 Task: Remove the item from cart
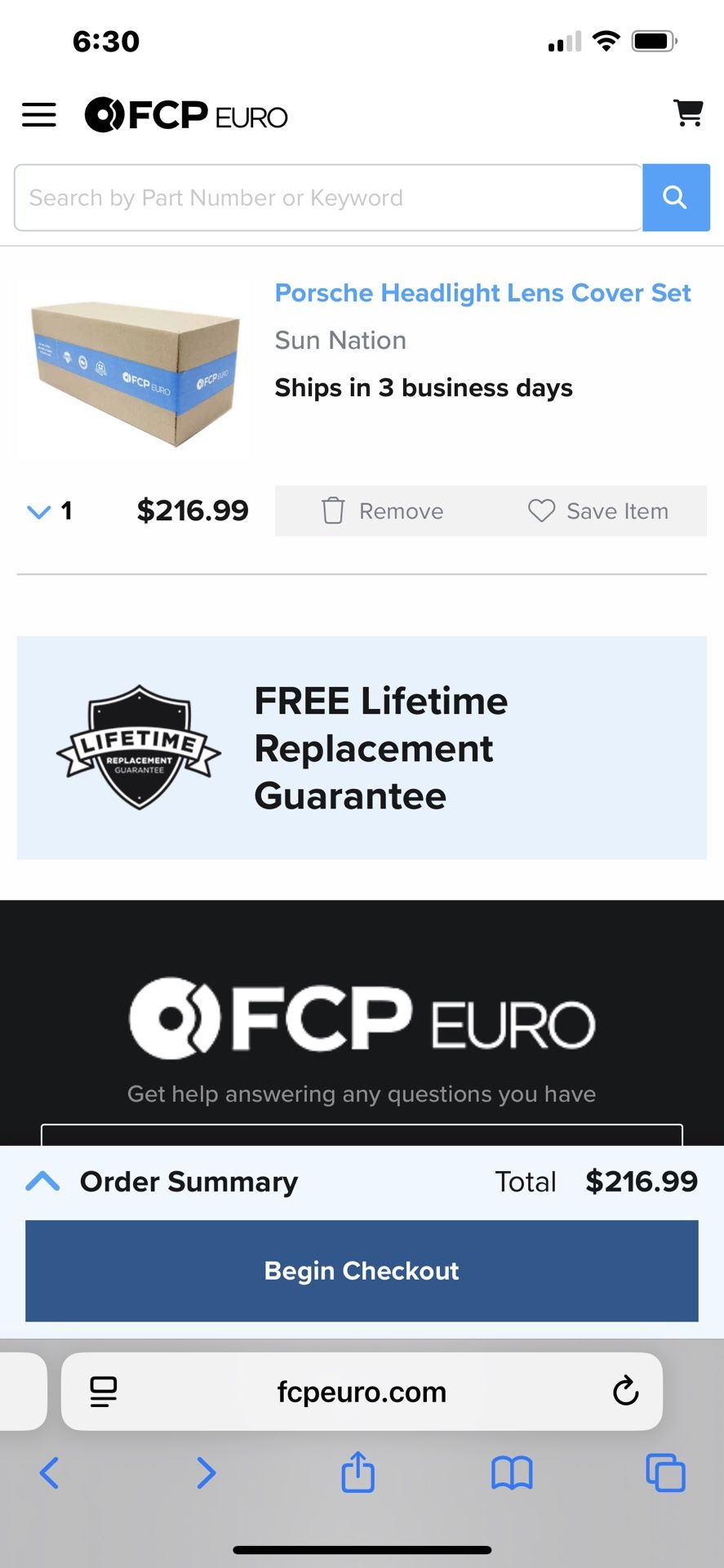tap(383, 511)
